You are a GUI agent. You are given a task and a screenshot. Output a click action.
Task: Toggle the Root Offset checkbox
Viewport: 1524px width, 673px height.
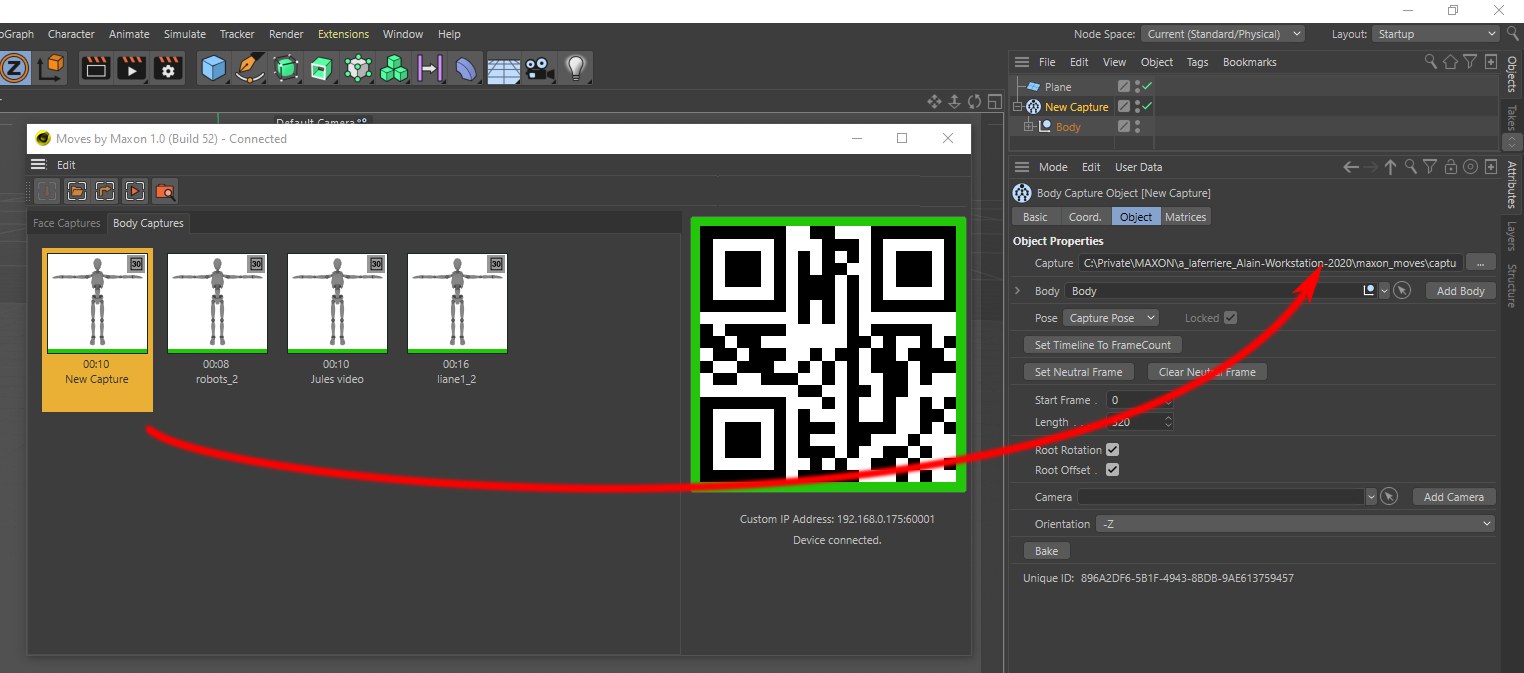click(1112, 470)
